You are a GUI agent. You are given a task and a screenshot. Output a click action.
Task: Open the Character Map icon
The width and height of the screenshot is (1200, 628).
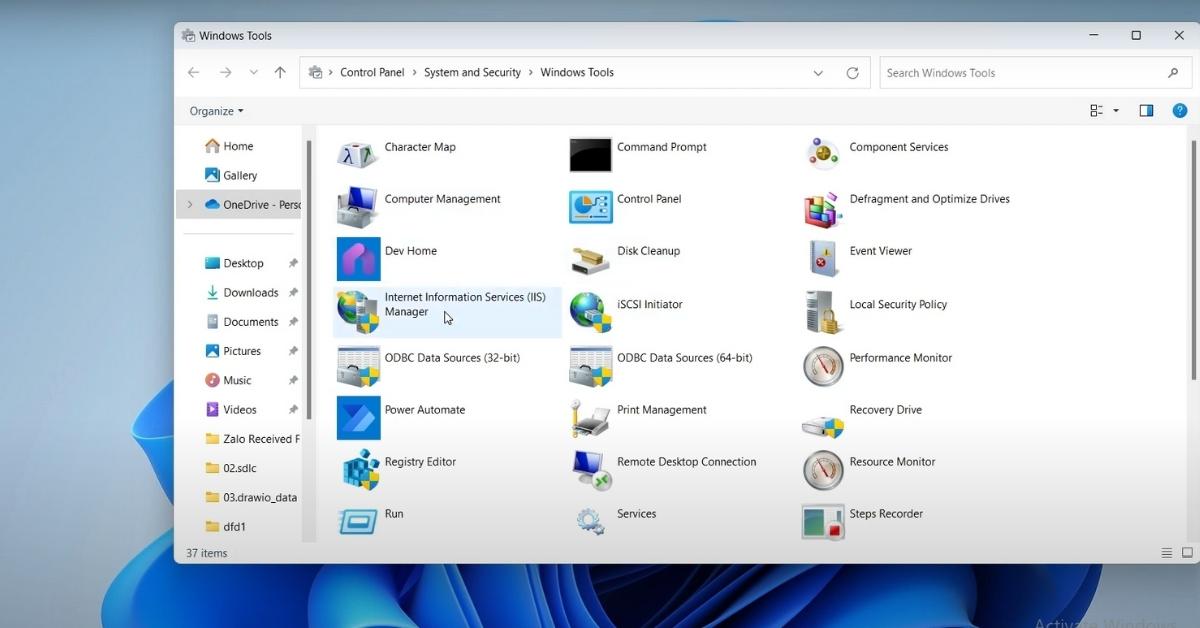357,154
